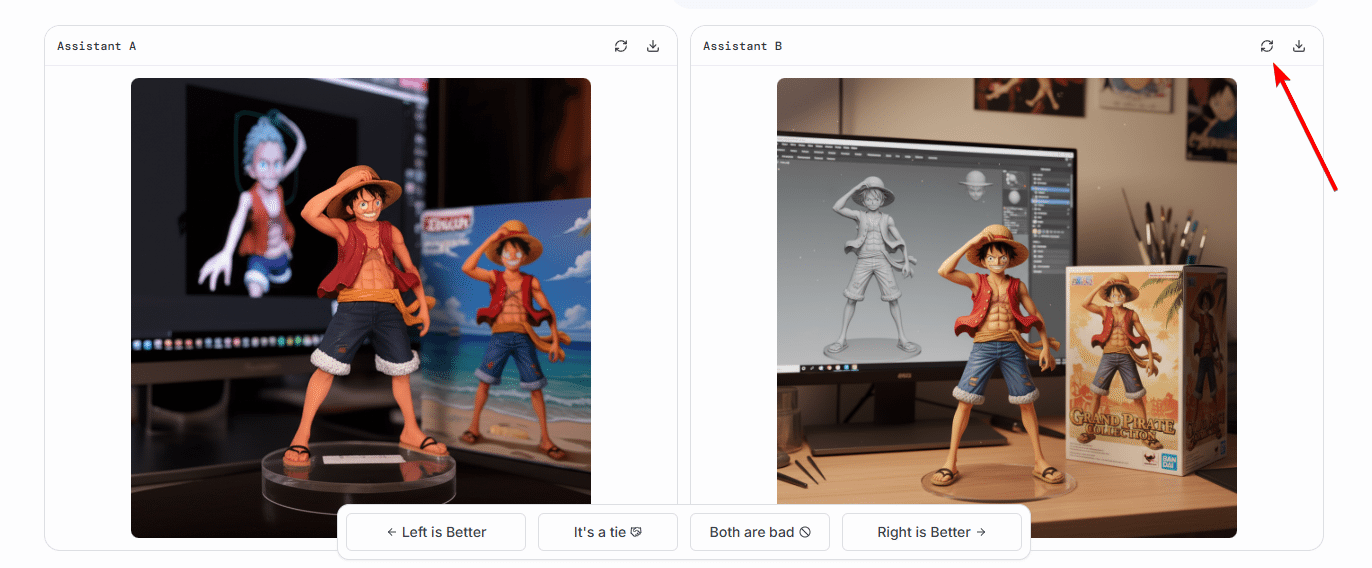This screenshot has height=568, width=1372.
Task: Download Assistant A's image
Action: tap(653, 46)
